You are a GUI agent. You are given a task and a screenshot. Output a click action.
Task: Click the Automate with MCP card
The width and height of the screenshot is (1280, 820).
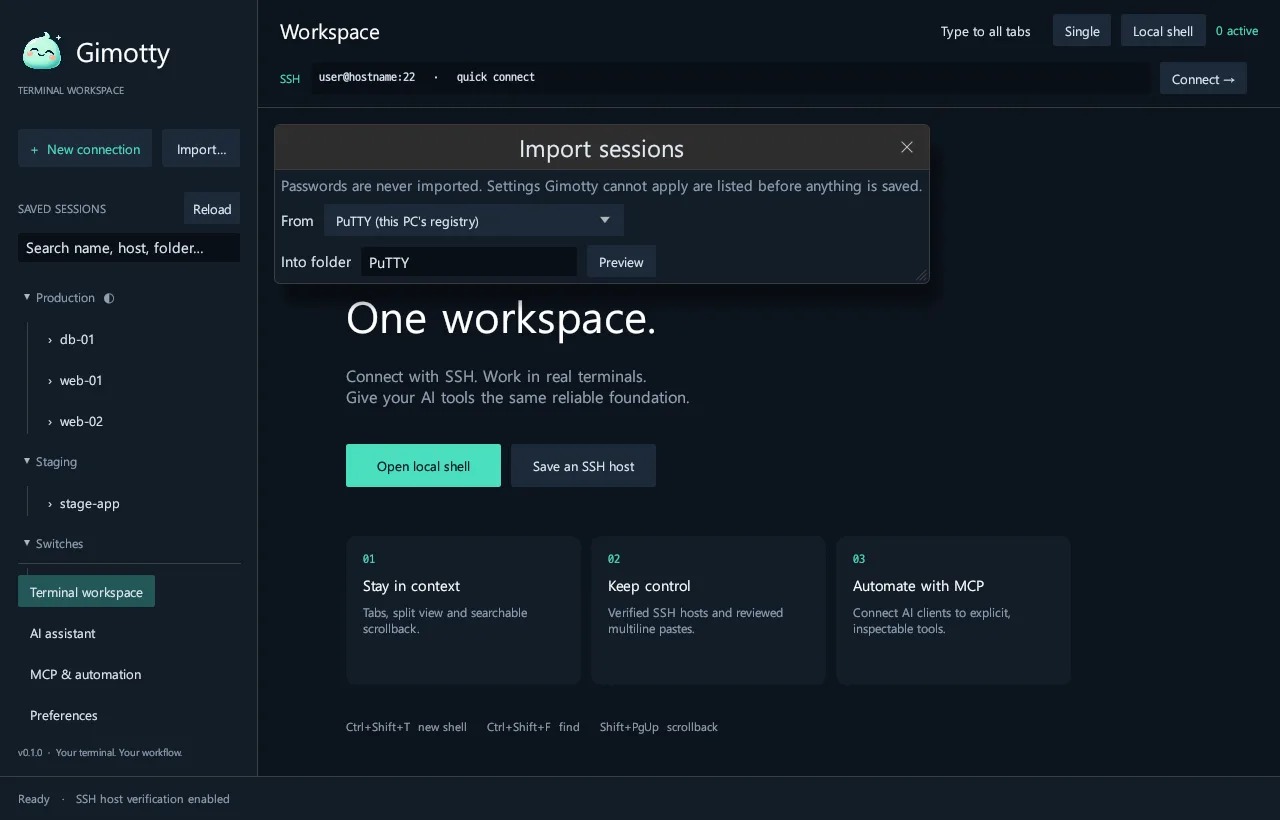pos(953,610)
